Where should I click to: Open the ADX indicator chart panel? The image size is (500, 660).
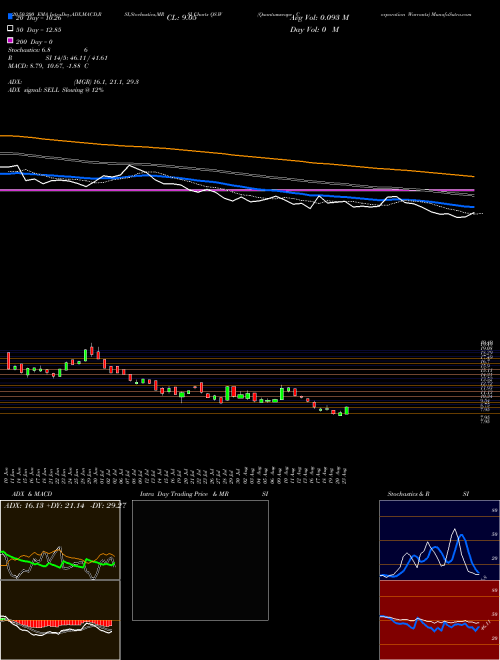(x=60, y=540)
